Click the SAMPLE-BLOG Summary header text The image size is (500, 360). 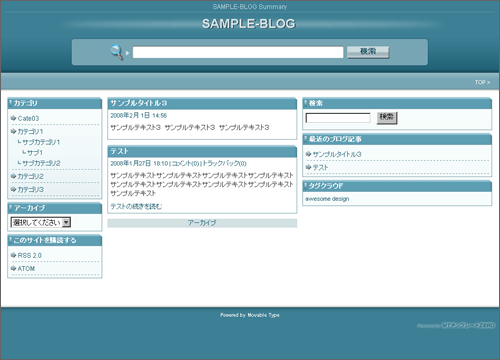(250, 7)
